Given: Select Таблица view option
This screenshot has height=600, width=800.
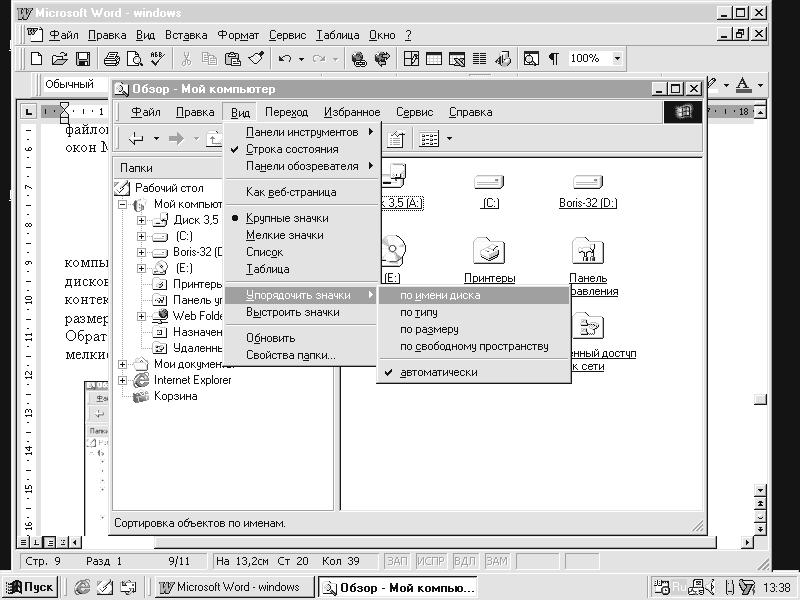Looking at the screenshot, I should pos(302,269).
